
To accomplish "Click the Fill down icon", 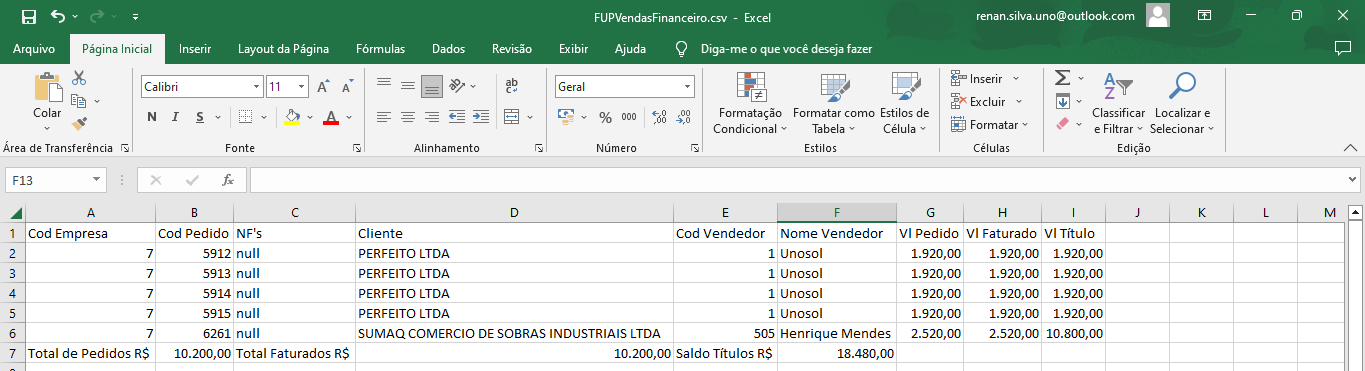I will click(1062, 101).
